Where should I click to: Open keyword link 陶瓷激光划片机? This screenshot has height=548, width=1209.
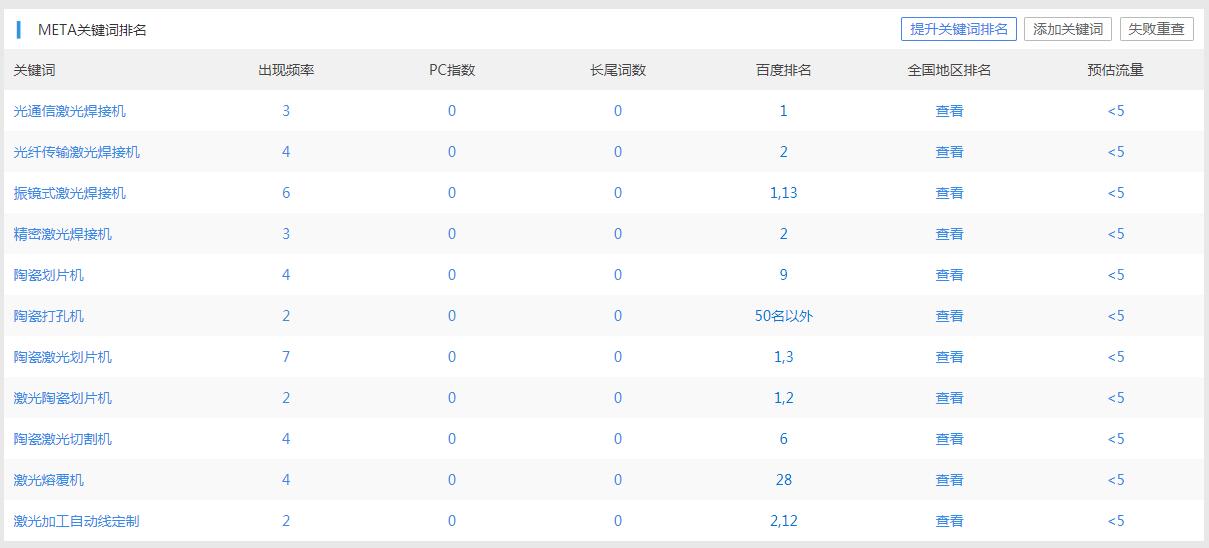pos(63,357)
